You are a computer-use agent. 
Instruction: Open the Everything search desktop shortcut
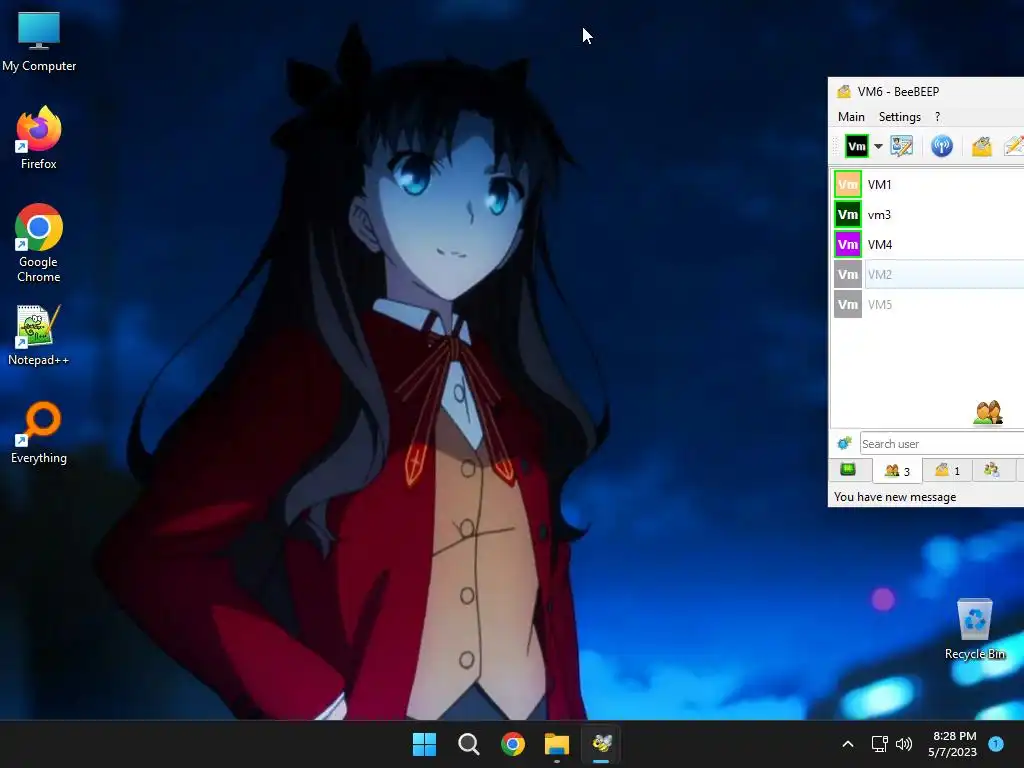(39, 432)
